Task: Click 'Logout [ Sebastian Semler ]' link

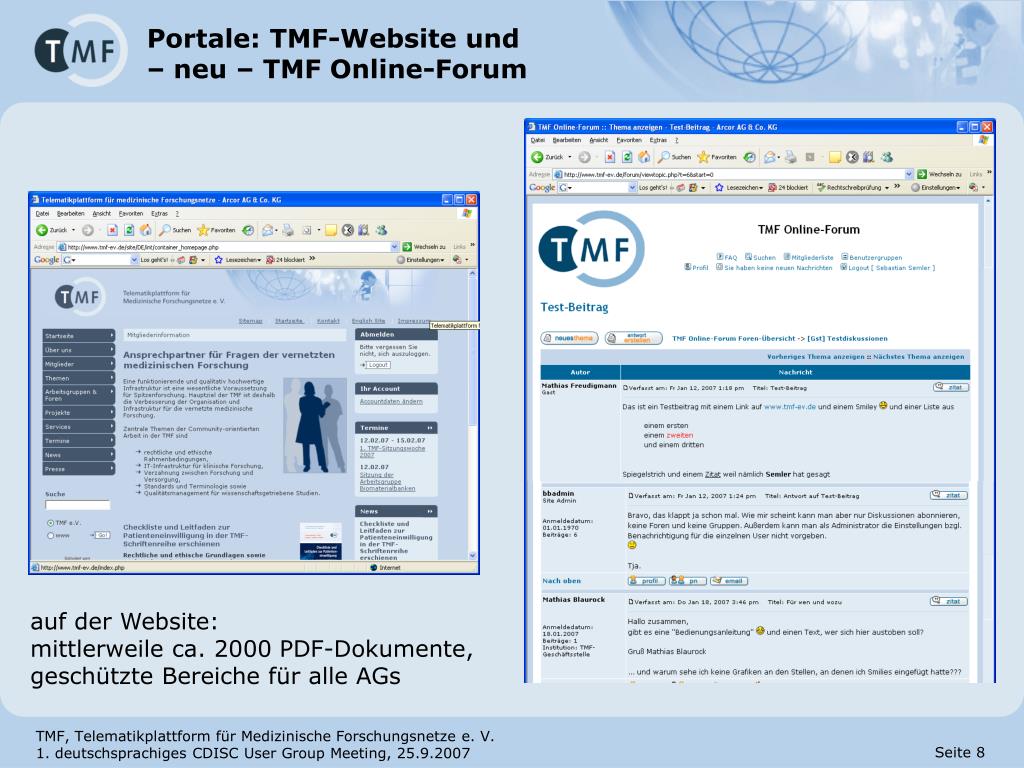Action: 888,268
